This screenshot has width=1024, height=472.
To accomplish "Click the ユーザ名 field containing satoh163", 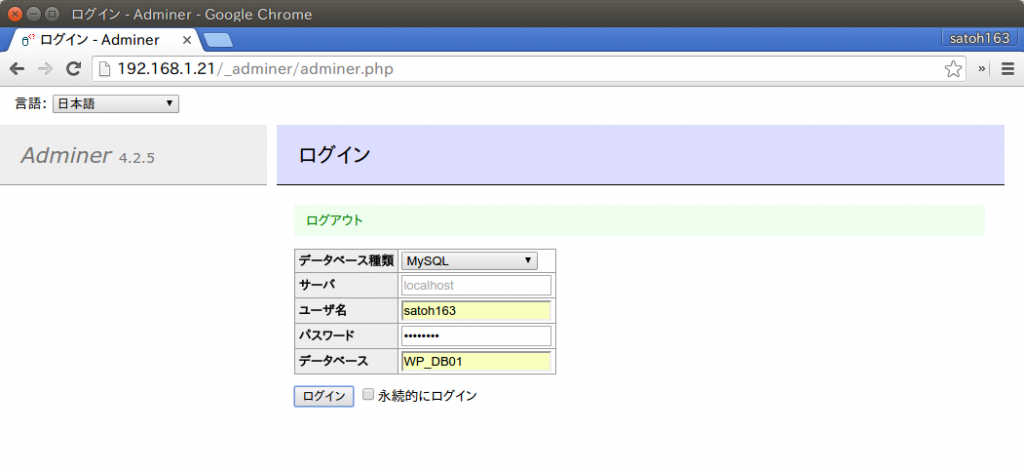I will tap(476, 311).
